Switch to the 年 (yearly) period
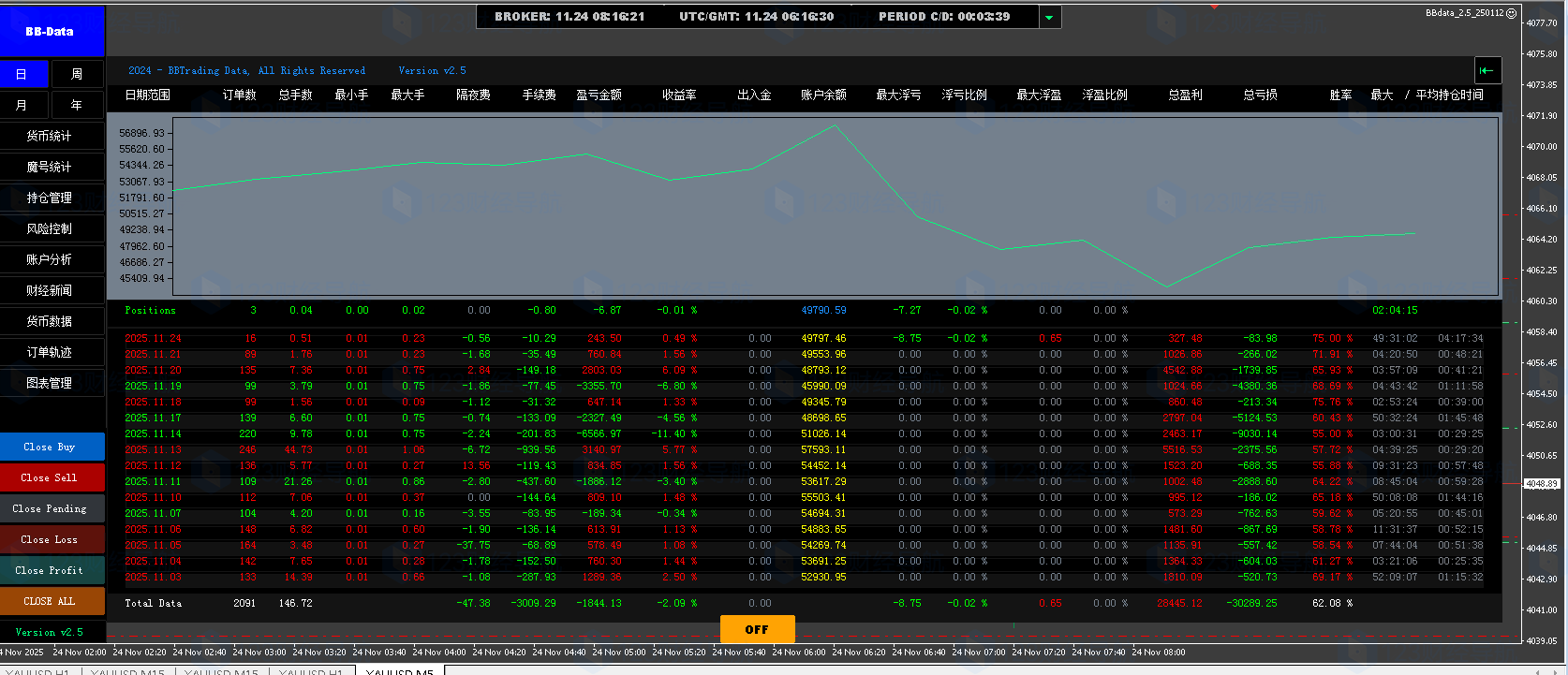Image resolution: width=1568 pixels, height=675 pixels. click(x=77, y=105)
